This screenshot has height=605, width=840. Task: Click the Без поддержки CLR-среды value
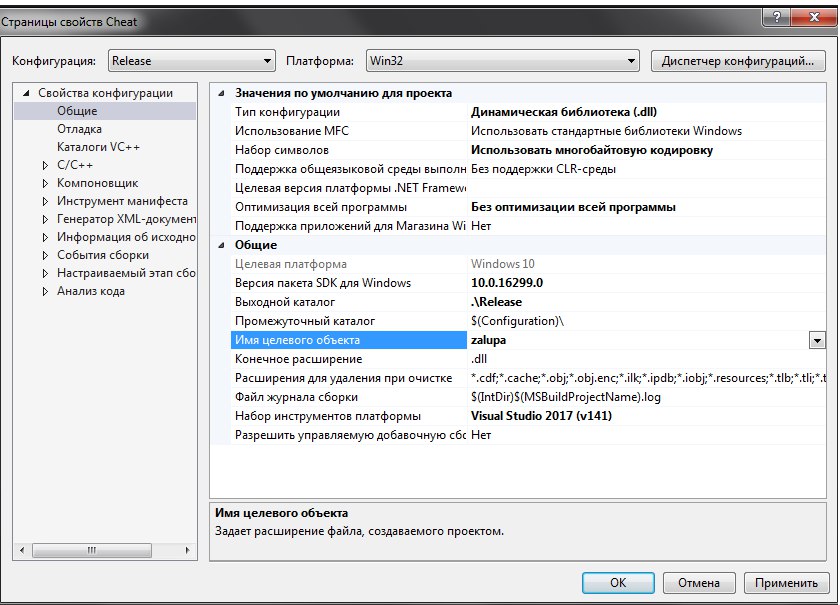click(543, 169)
